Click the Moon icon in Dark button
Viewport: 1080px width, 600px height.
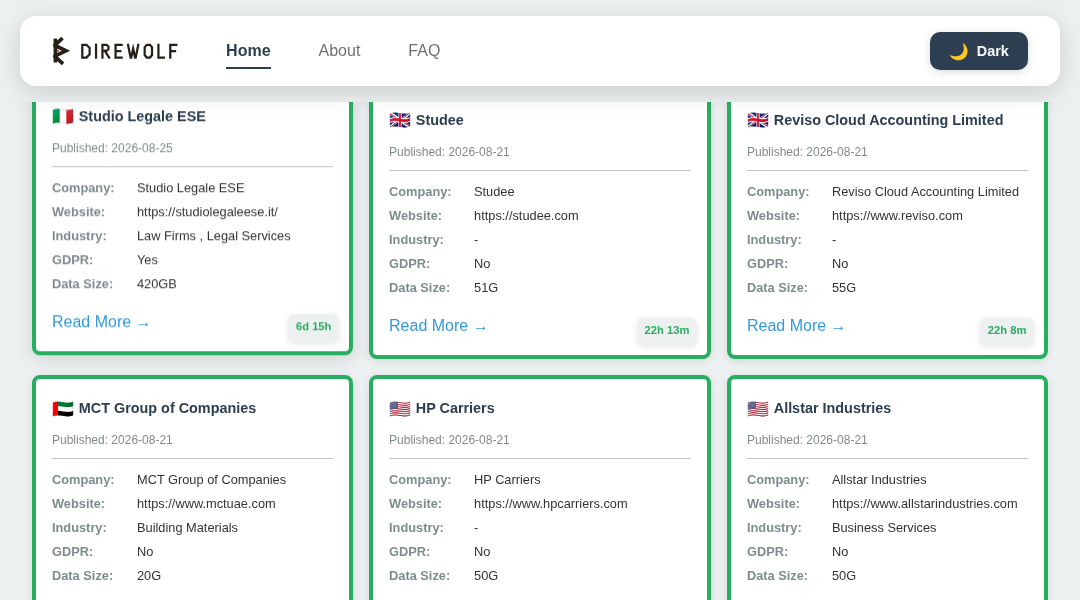pos(958,52)
